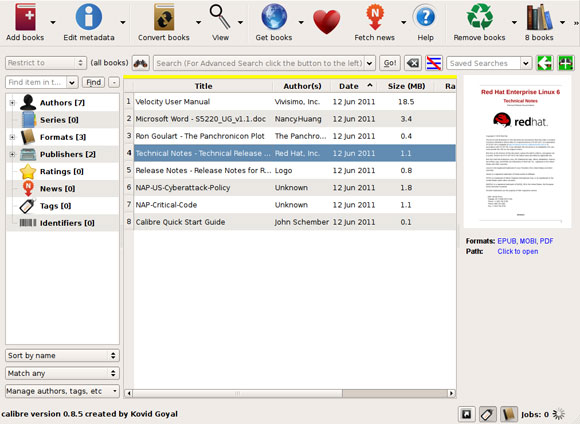This screenshot has width=580, height=424.
Task: Open Edit metadata dropdown arrow
Action: tap(123, 22)
